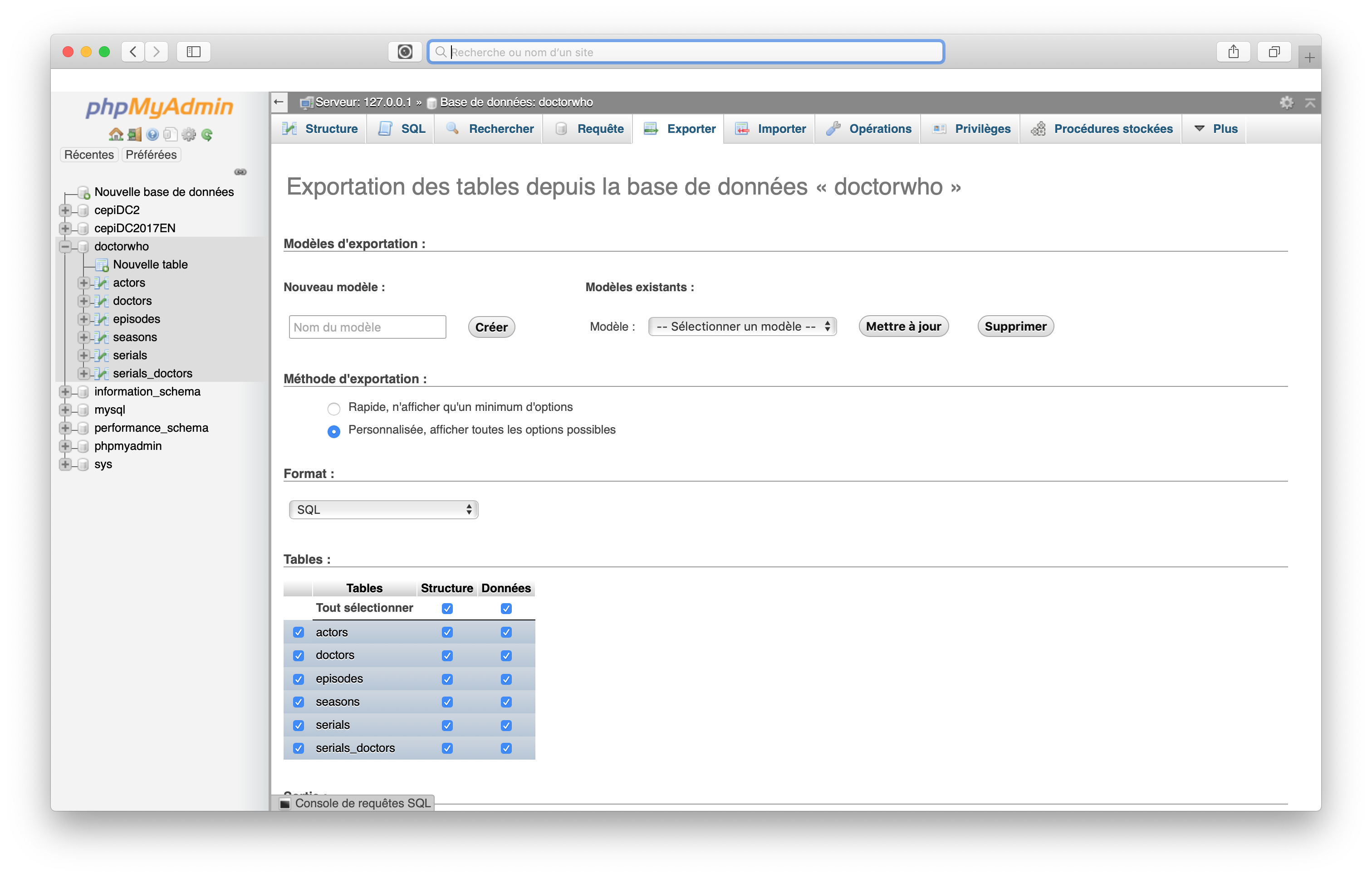Screen dimensions: 1372x878
Task: Click the logout door icon
Action: click(135, 135)
